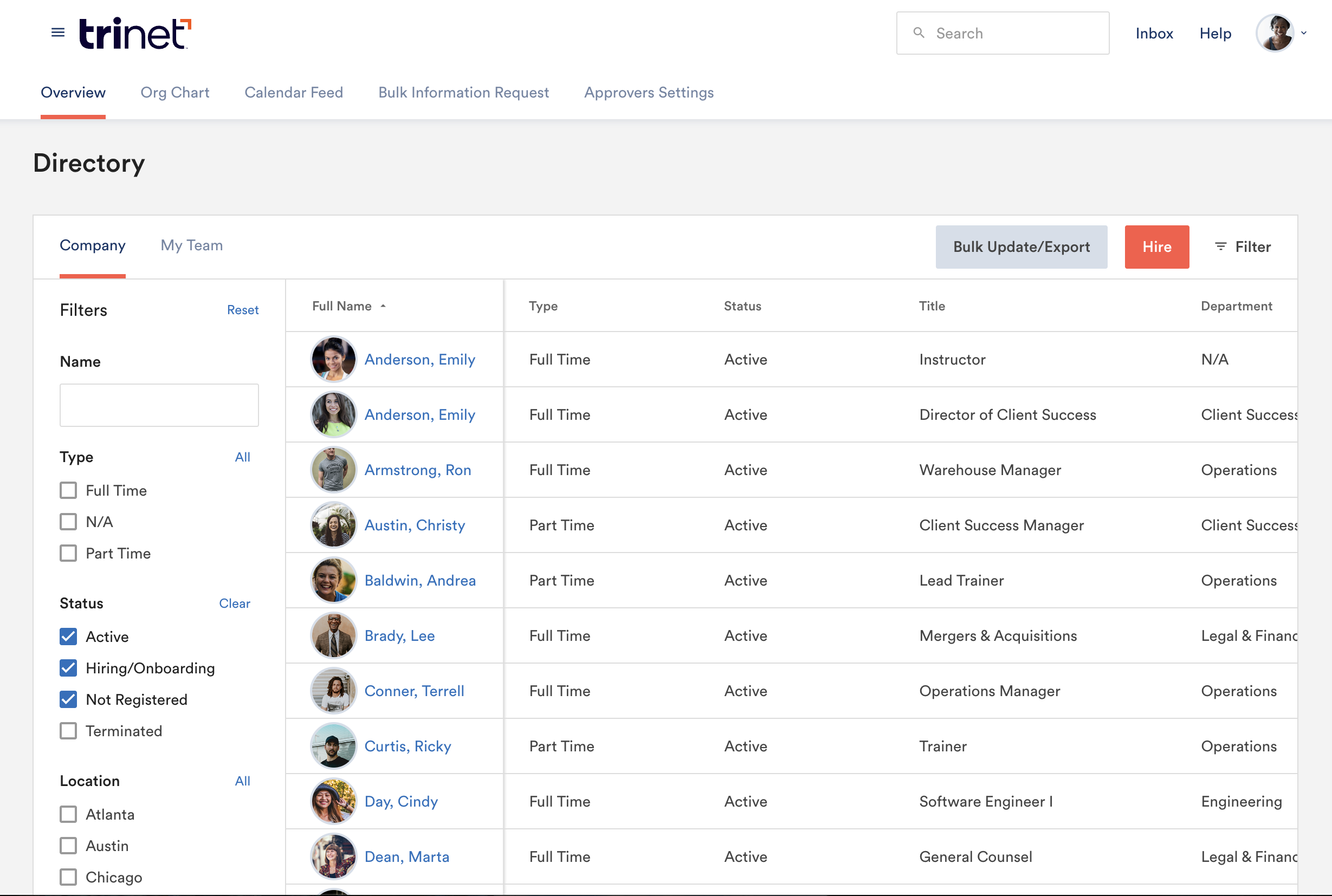Open the hamburger navigation menu
This screenshot has height=896, width=1332.
point(58,33)
